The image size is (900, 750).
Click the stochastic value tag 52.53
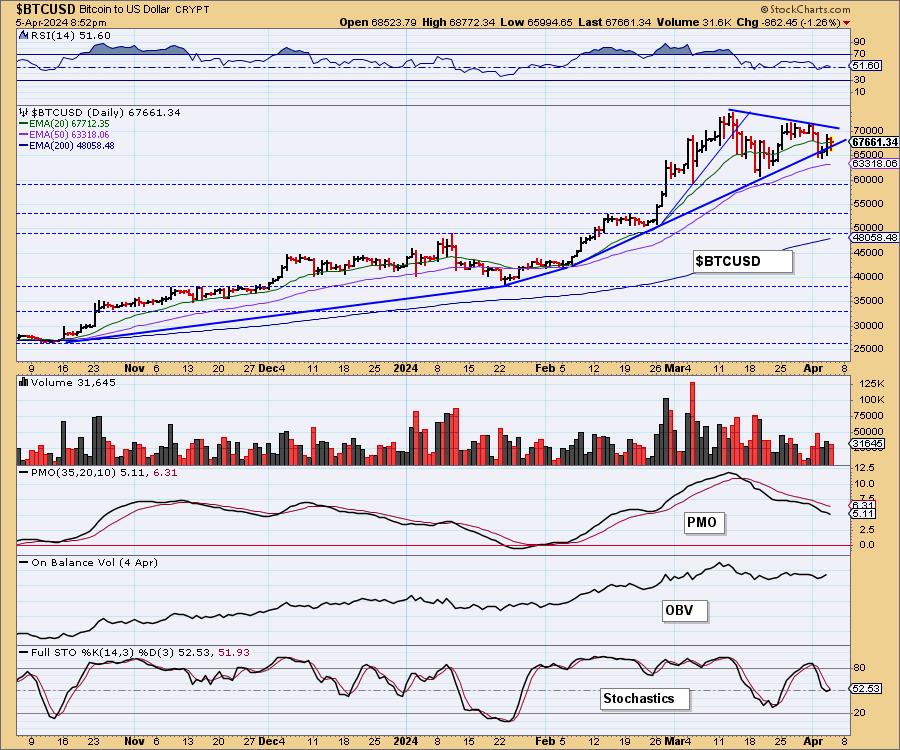(866, 689)
